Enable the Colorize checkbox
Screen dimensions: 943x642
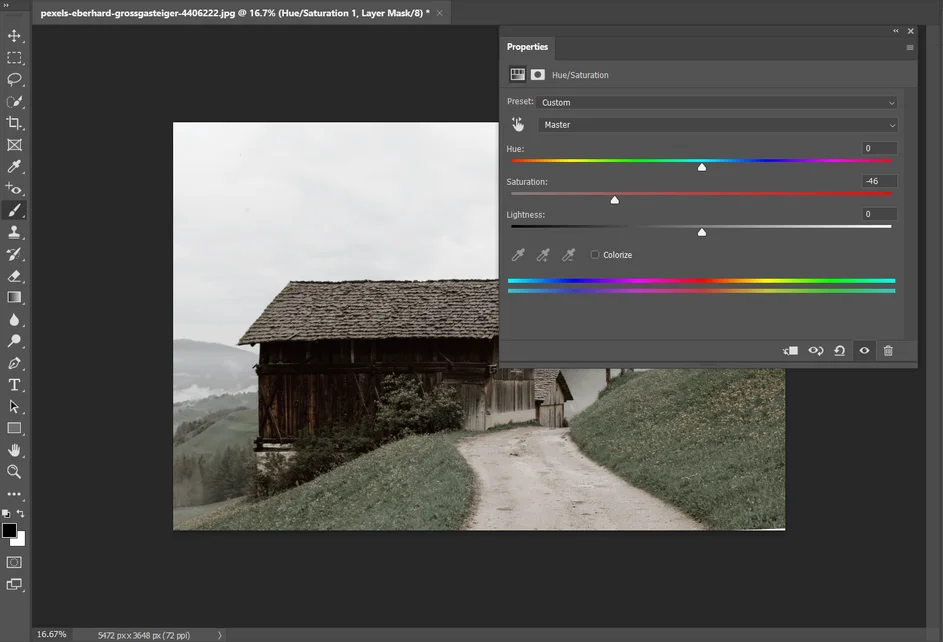(x=595, y=255)
